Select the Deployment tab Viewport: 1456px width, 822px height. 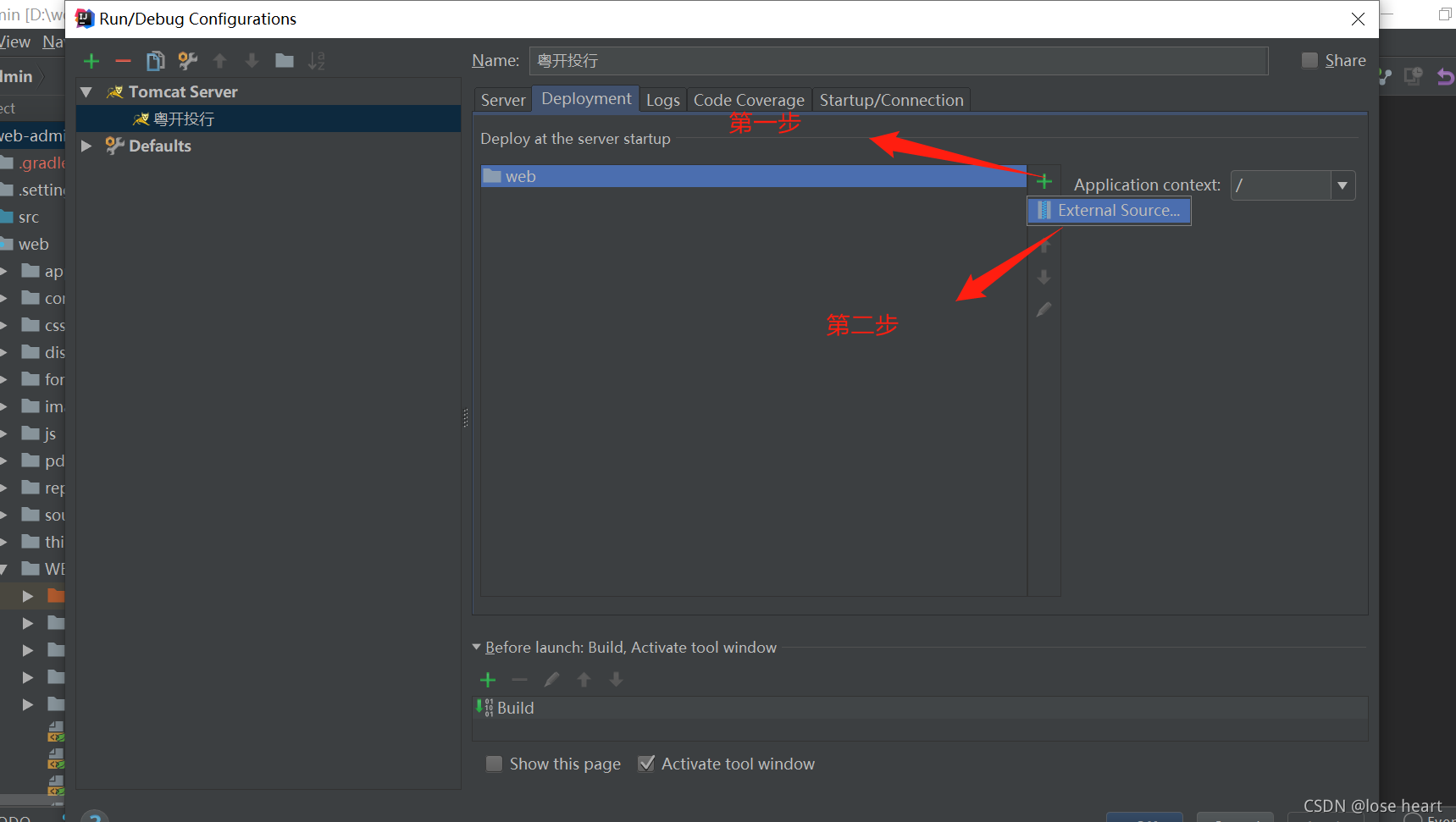click(x=586, y=99)
